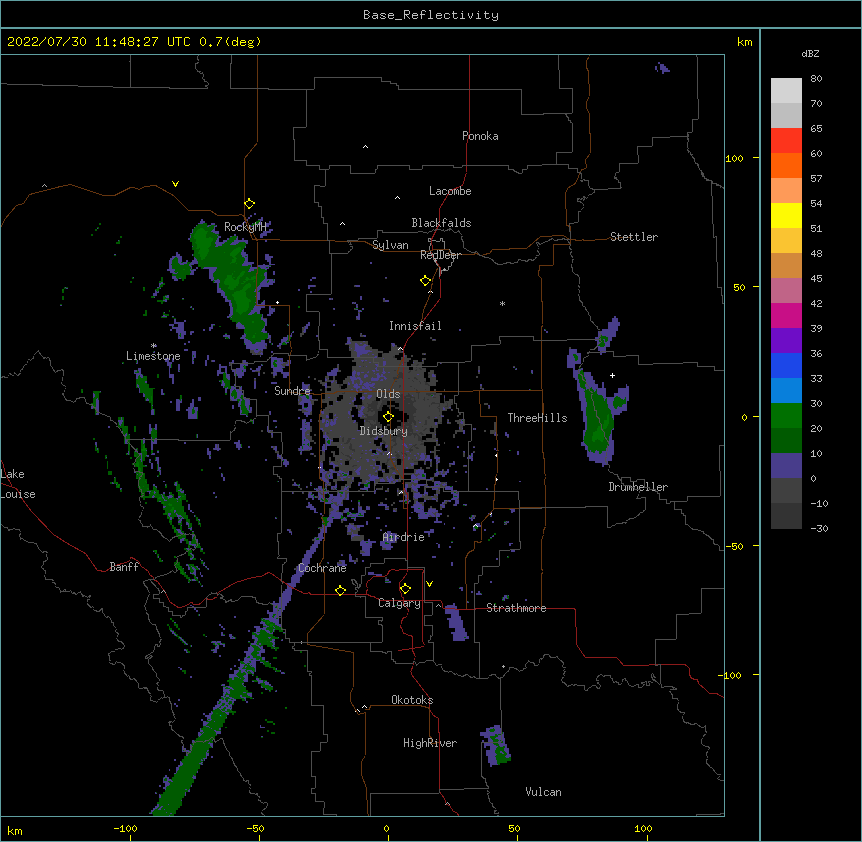The width and height of the screenshot is (862, 842).
Task: Click the Limestone label
Action: [x=153, y=356]
